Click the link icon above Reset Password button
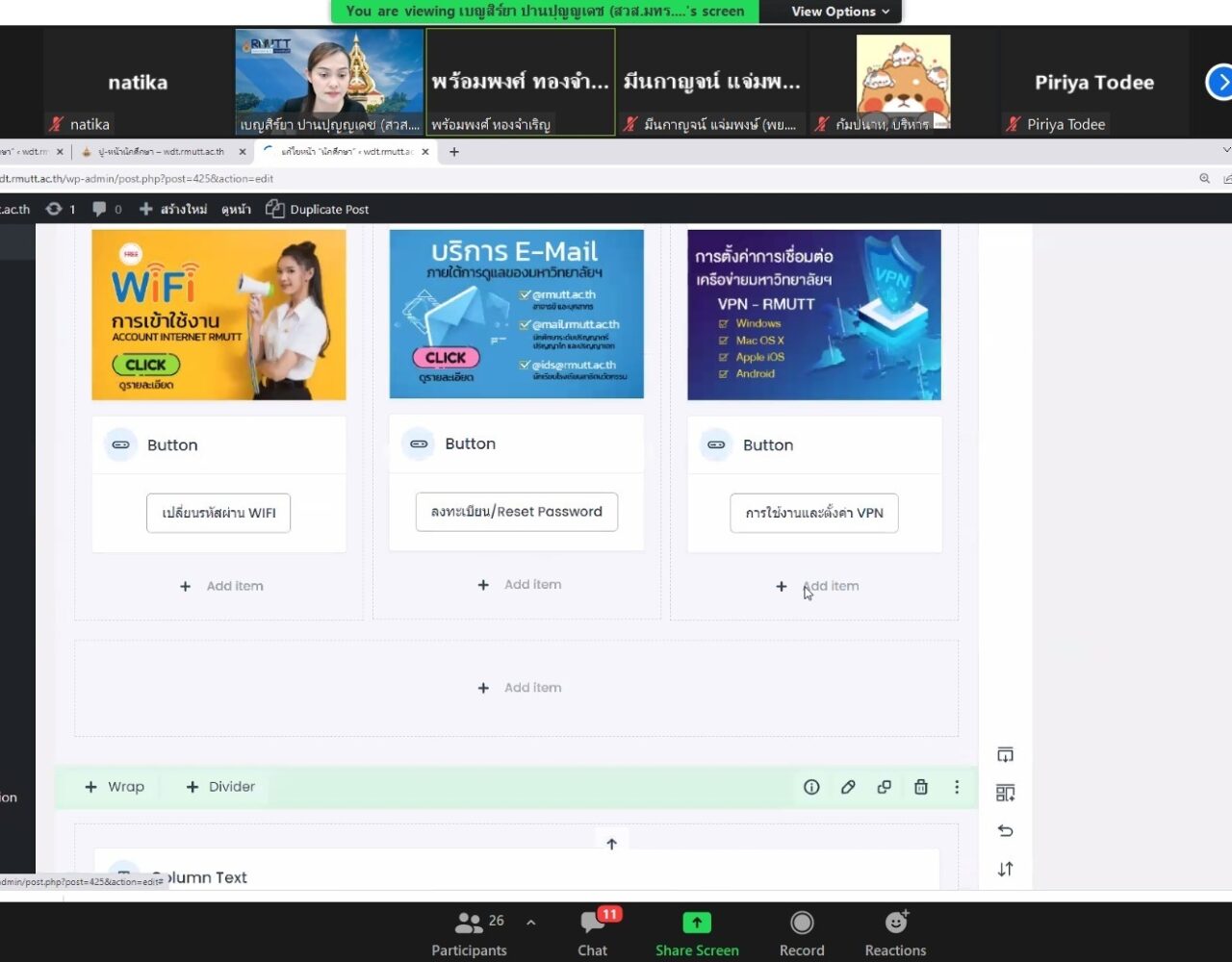 418,444
